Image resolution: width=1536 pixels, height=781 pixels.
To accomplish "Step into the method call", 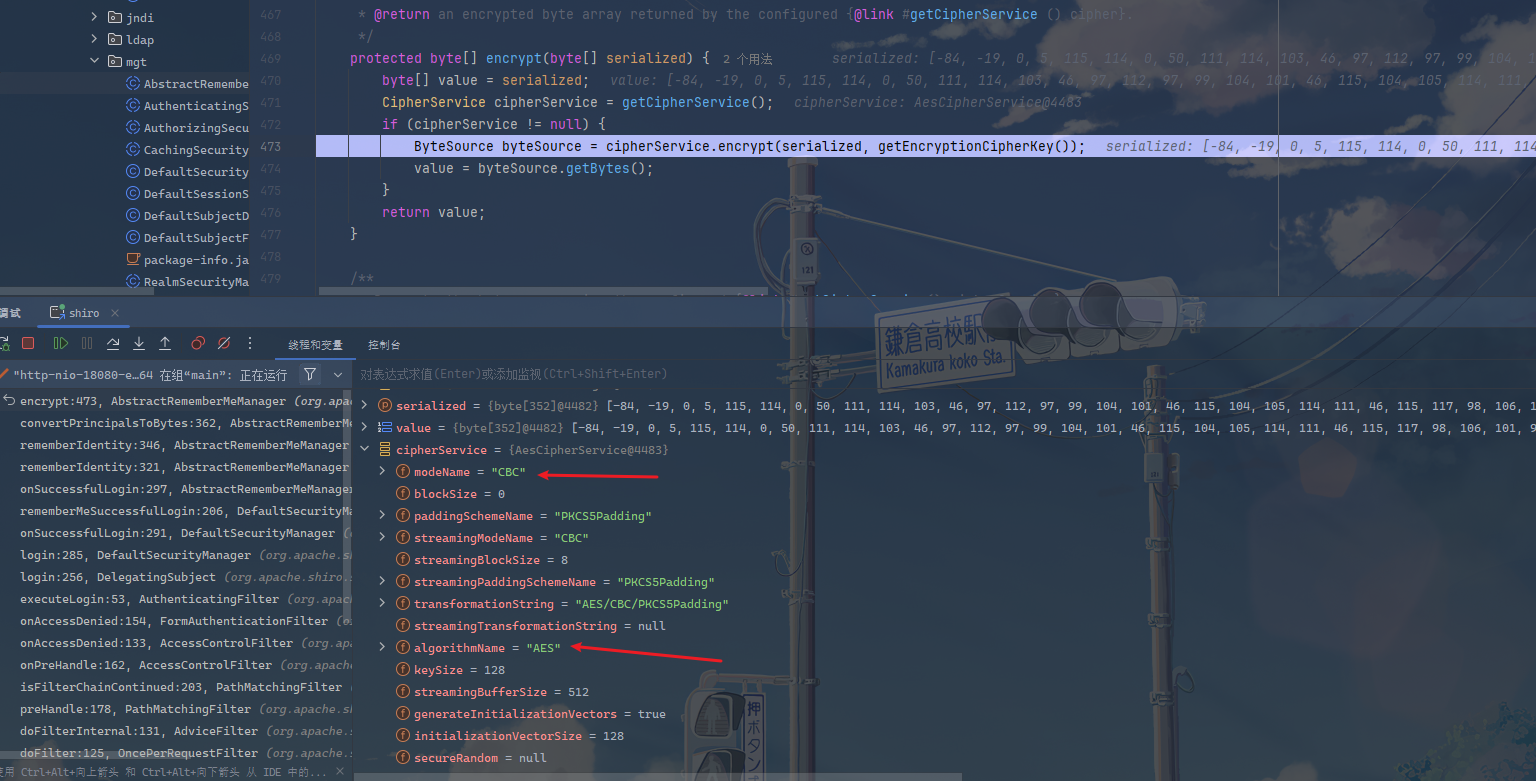I will tap(139, 343).
